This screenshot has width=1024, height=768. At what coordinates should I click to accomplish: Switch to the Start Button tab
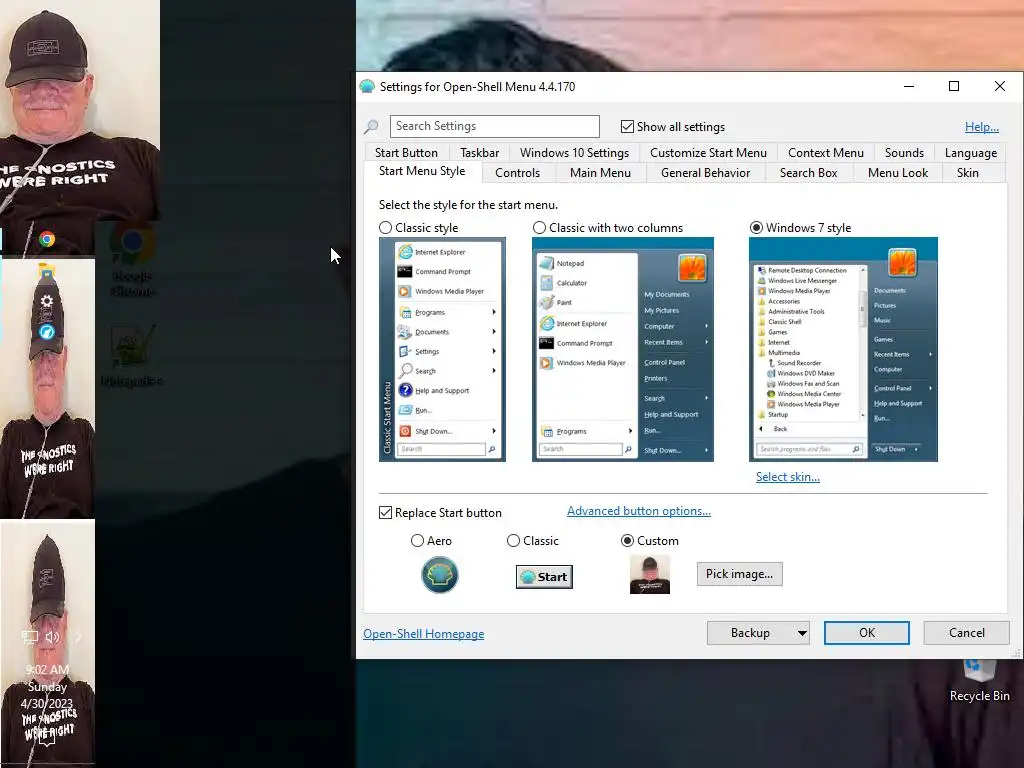(406, 153)
